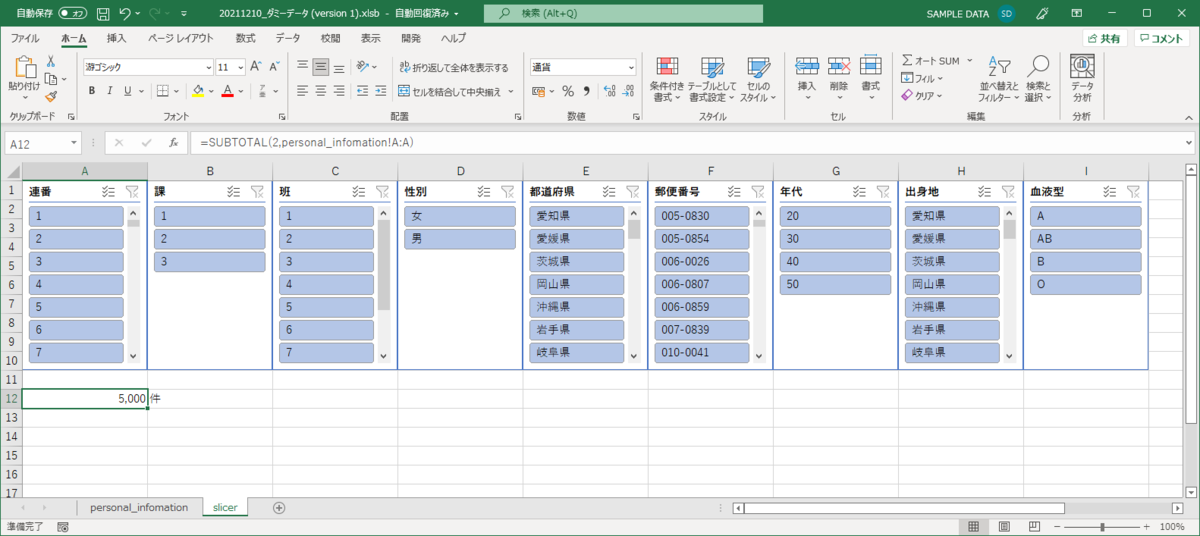Open number format dropdown (通貨)
Viewport: 1200px width, 536px height.
[630, 67]
